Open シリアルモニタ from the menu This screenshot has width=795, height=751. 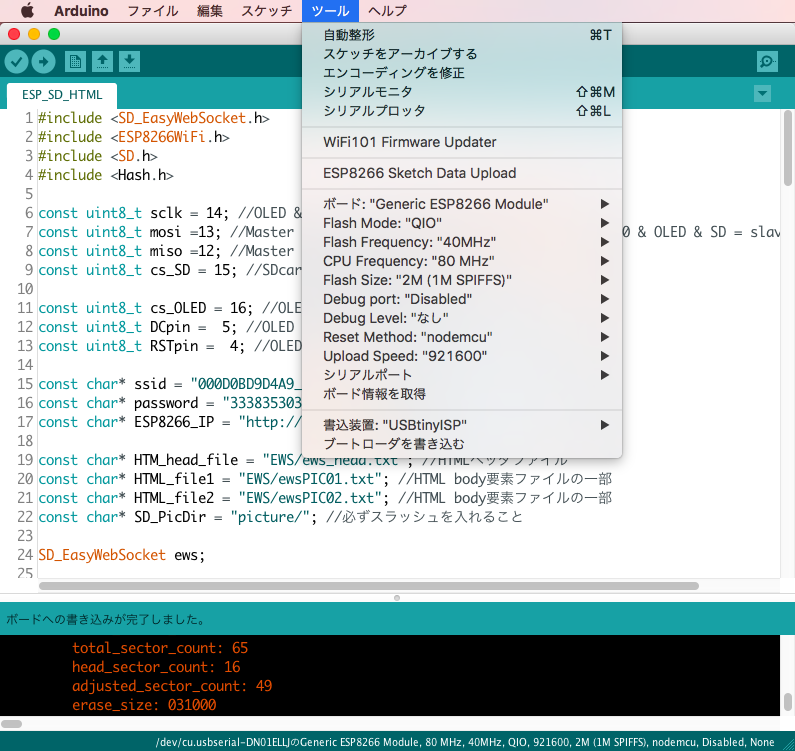462,92
